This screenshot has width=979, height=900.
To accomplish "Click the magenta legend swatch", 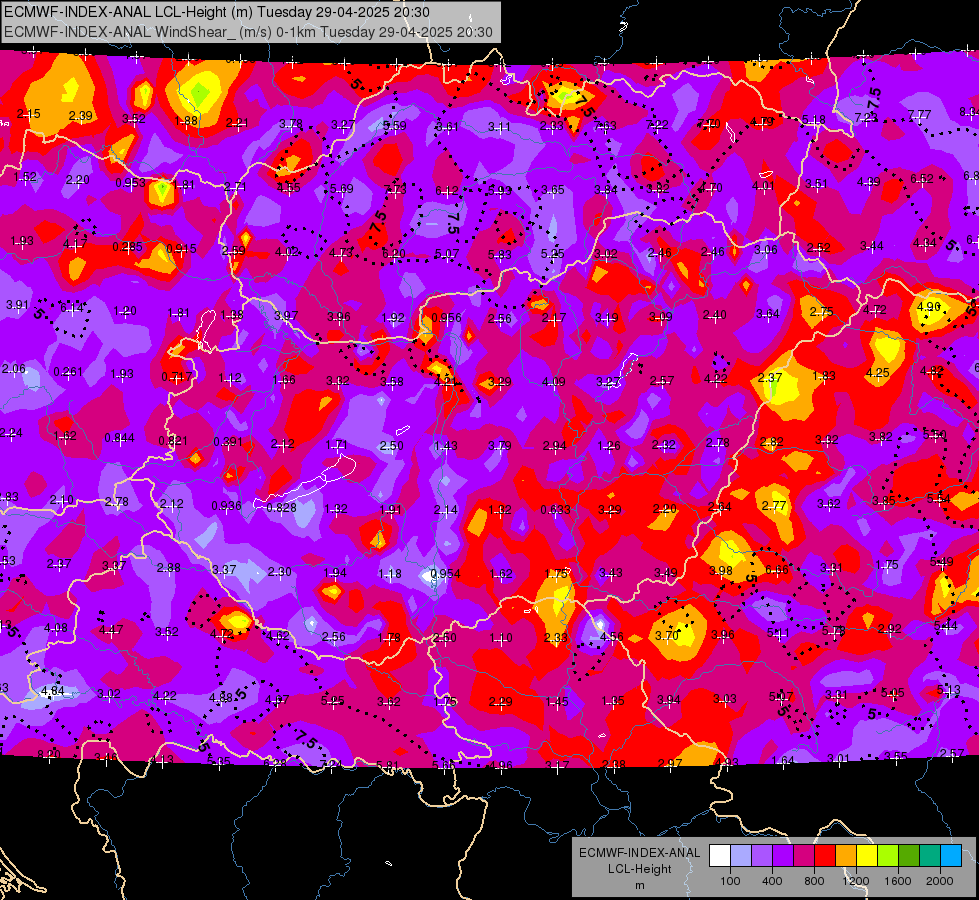I will 804,856.
